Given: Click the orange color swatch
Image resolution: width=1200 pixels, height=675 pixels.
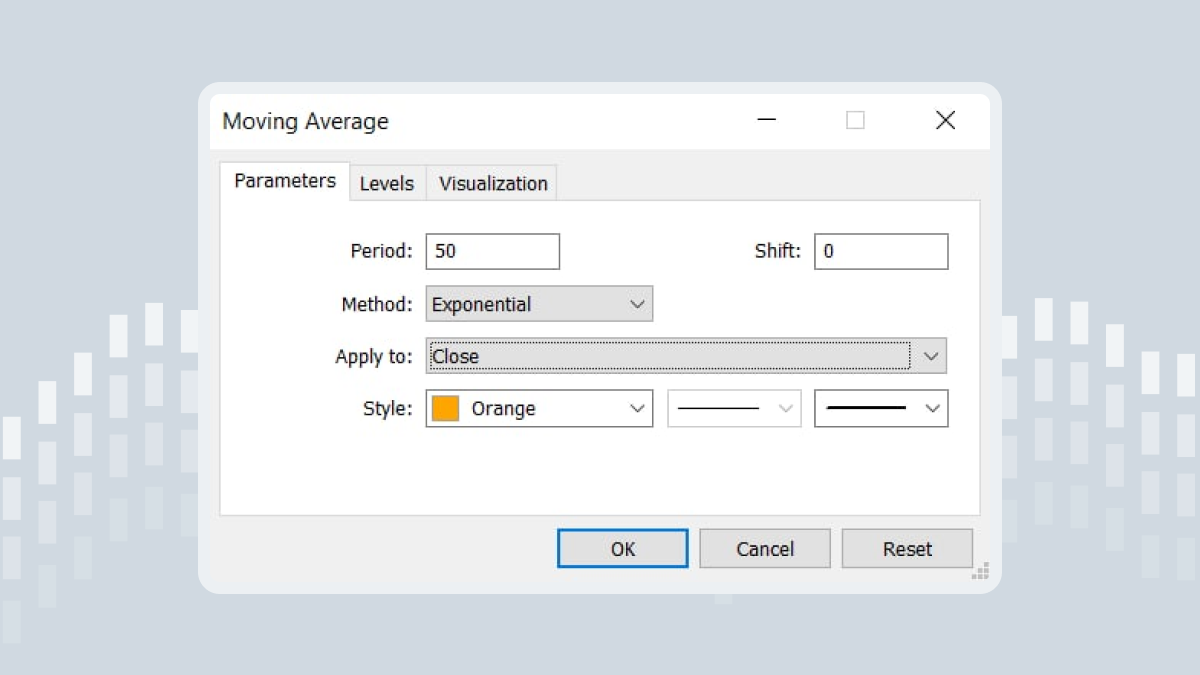Looking at the screenshot, I should coord(446,409).
